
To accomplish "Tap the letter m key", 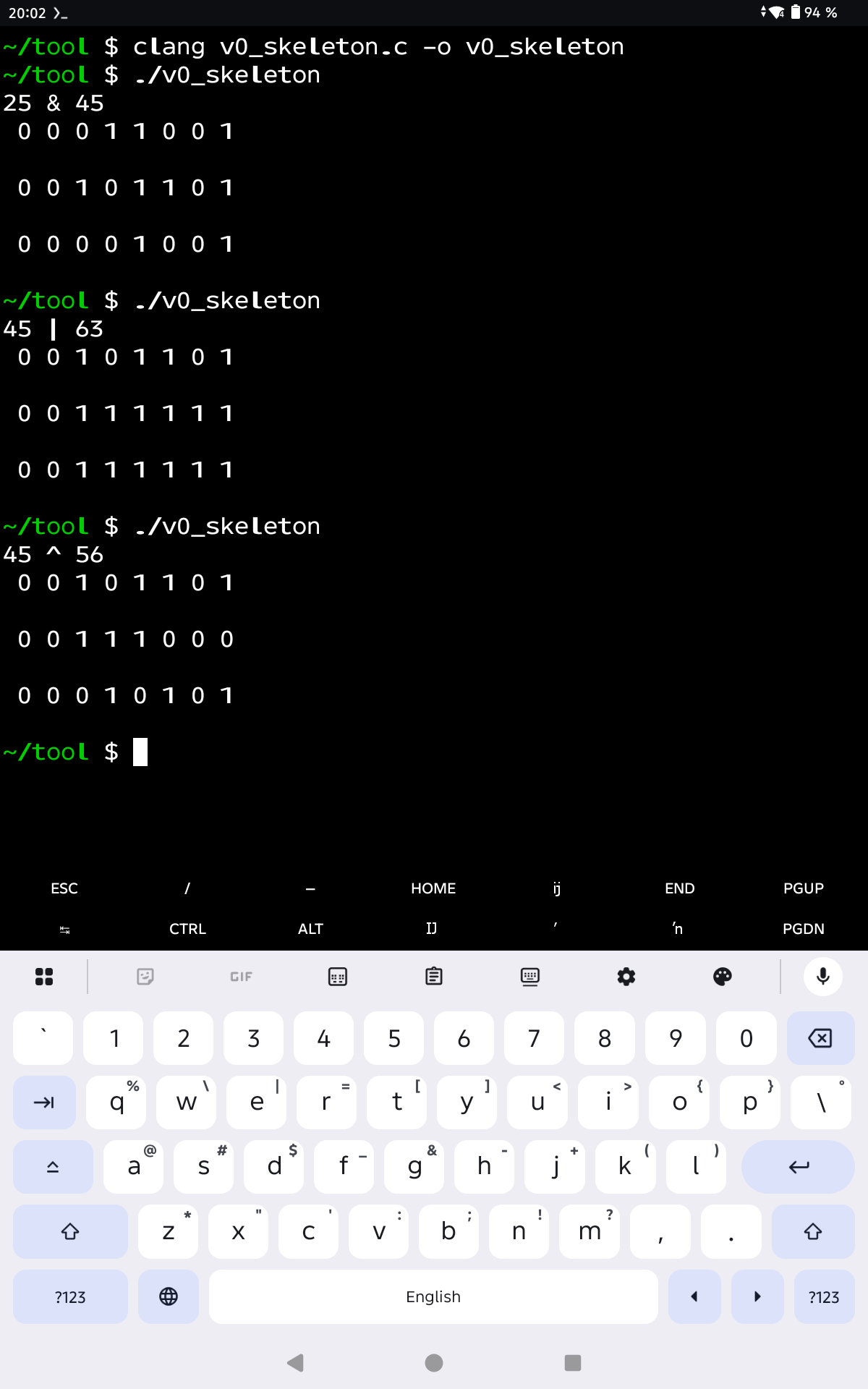I will [590, 1231].
